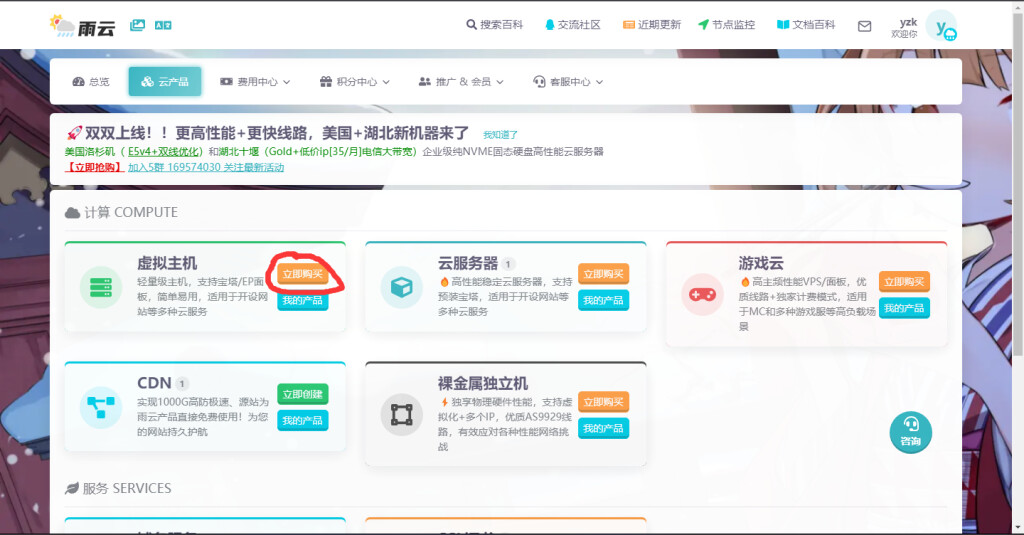The width and height of the screenshot is (1024, 535).
Task: Click the rocket icon in announcement
Action: 74,133
